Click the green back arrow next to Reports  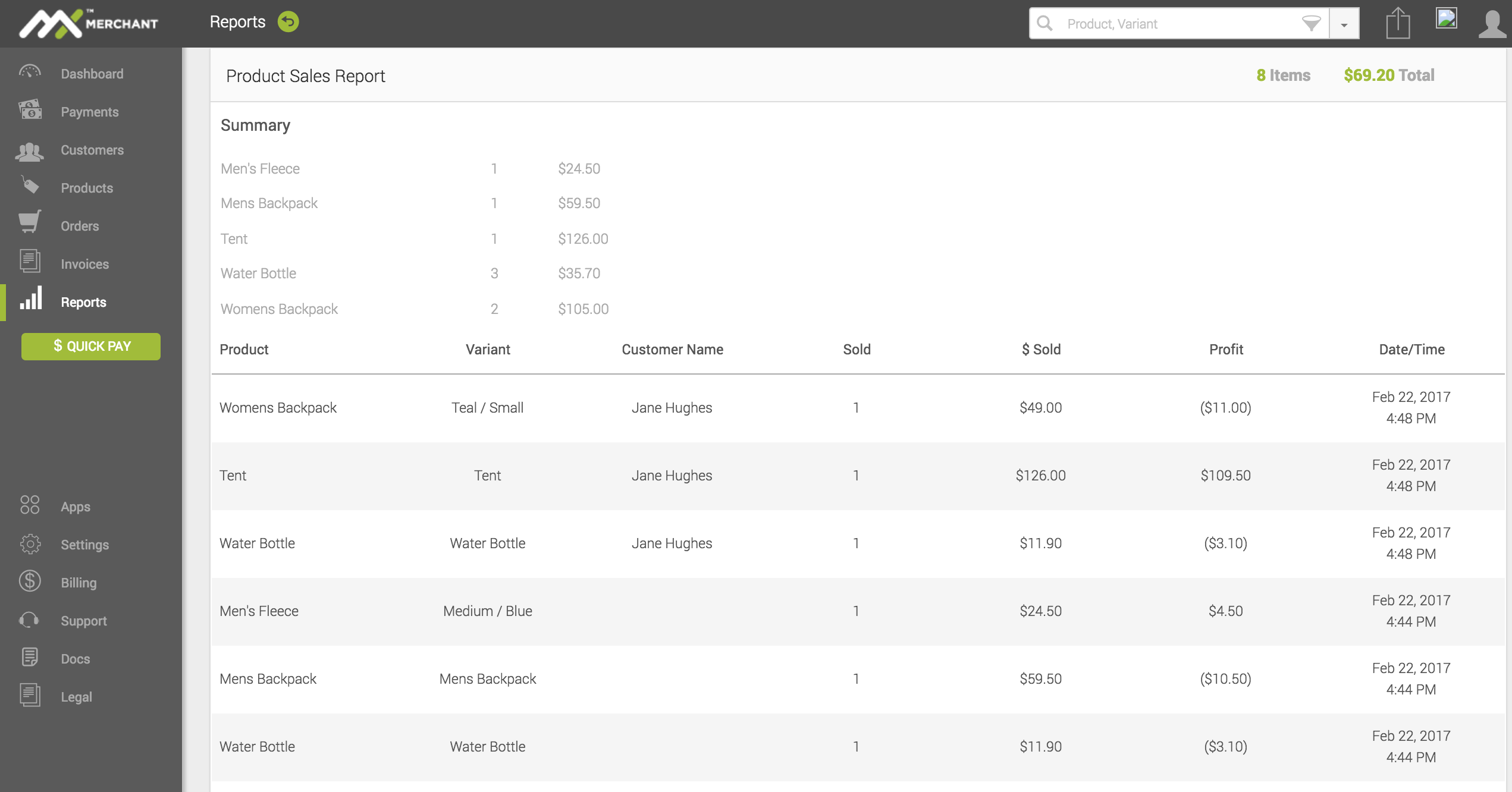click(x=288, y=23)
